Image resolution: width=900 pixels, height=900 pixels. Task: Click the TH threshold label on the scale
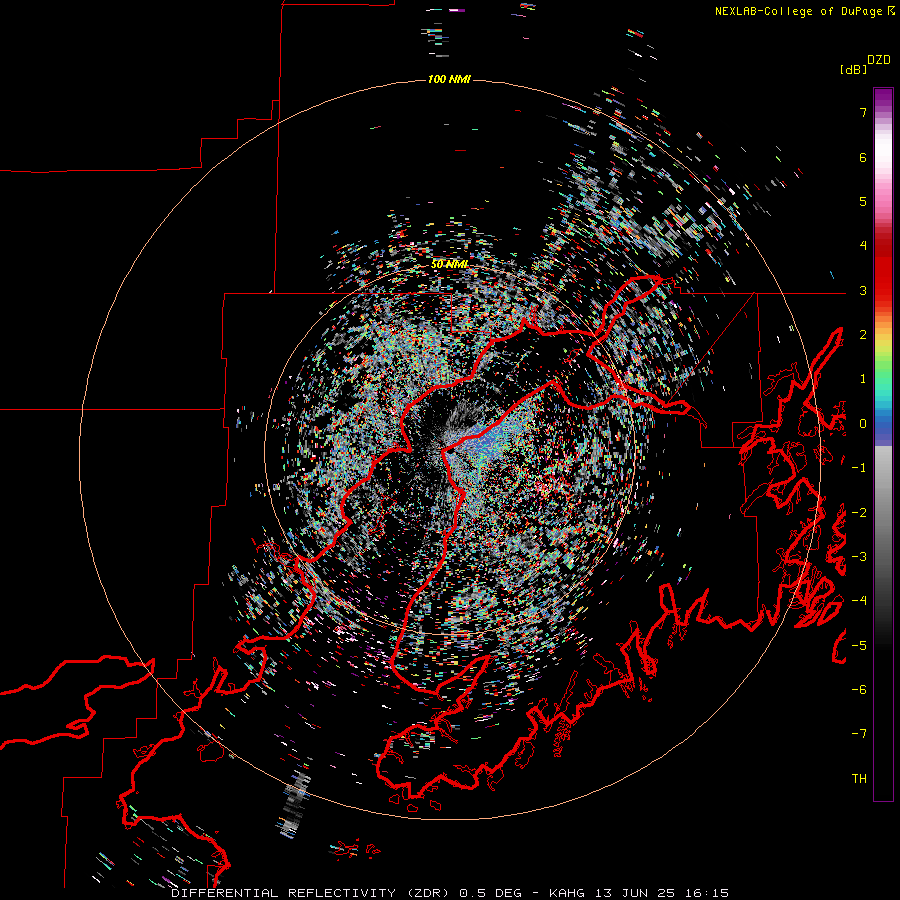[859, 779]
